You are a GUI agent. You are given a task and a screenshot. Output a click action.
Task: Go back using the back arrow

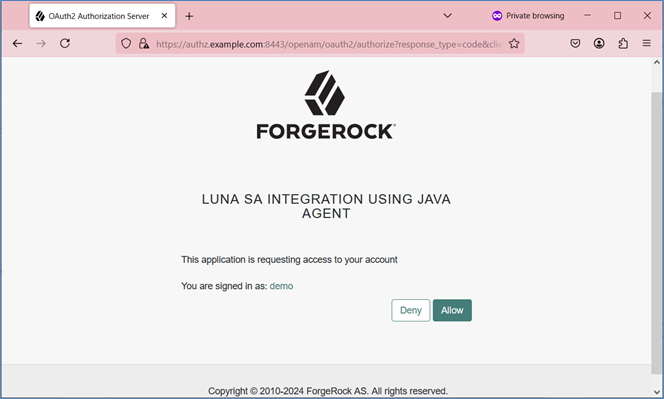17,43
